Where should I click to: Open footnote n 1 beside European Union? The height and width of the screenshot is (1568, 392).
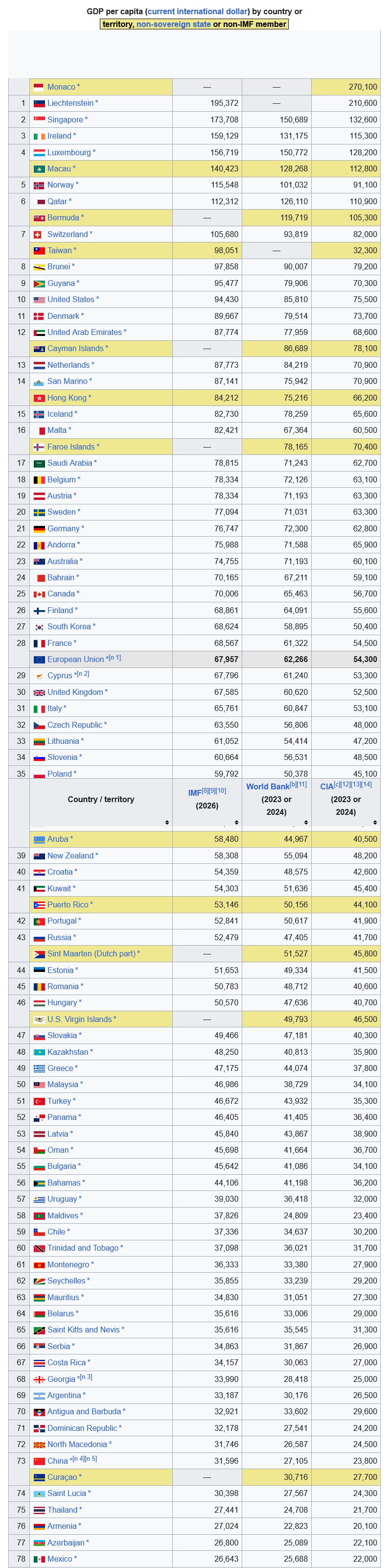pyautogui.click(x=115, y=658)
